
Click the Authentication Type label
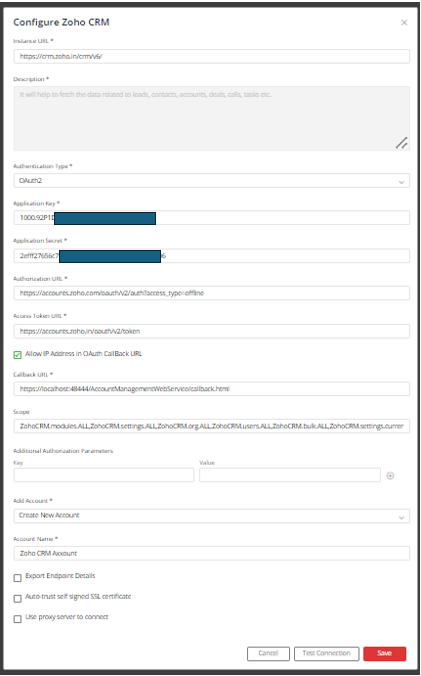click(x=43, y=166)
